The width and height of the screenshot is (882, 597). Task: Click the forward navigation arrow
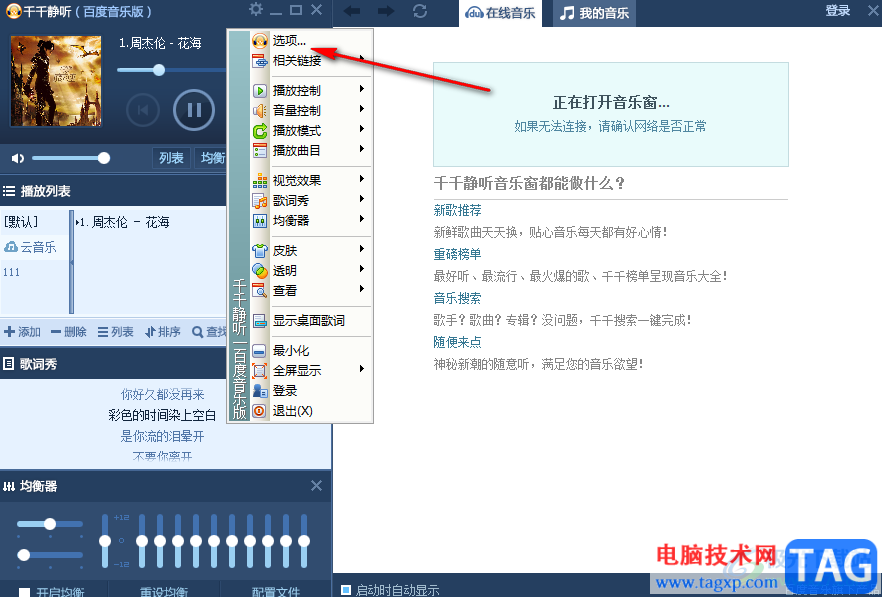pyautogui.click(x=386, y=11)
